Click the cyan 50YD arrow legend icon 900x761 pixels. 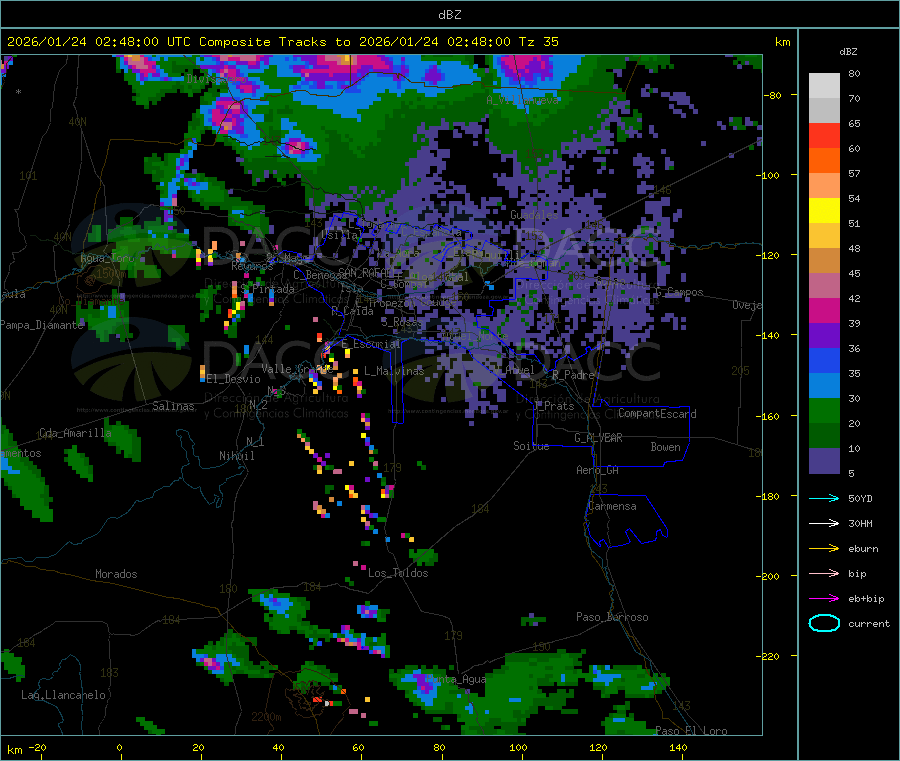coord(824,498)
